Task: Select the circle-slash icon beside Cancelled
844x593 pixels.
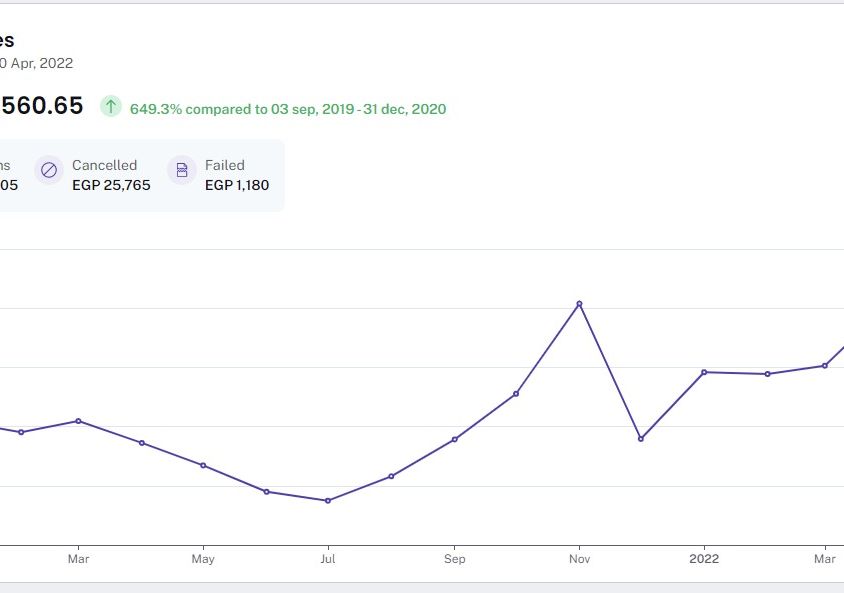Action: point(48,170)
